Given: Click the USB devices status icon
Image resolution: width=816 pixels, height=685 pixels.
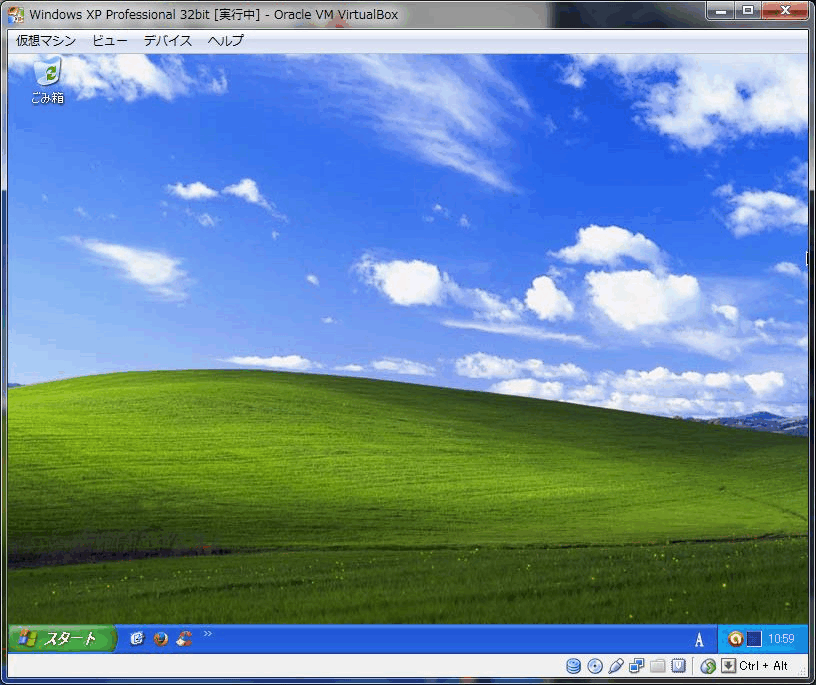Looking at the screenshot, I should point(616,666).
